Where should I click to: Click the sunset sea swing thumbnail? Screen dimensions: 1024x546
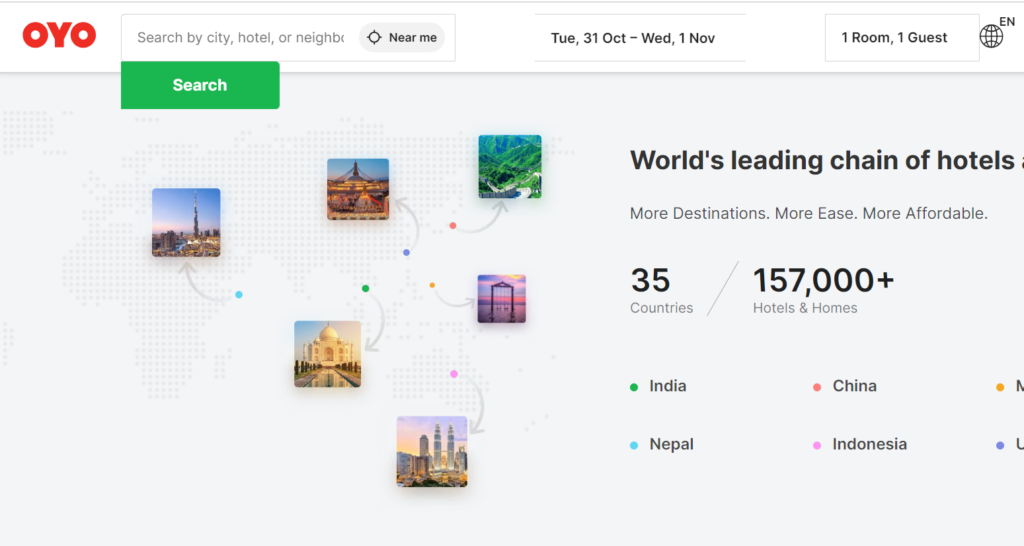(502, 298)
